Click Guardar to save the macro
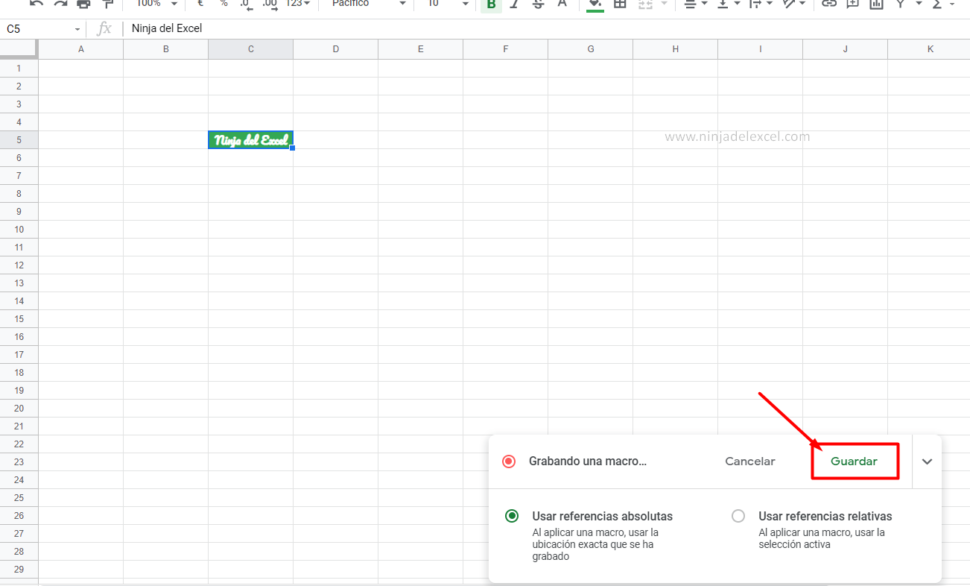970x586 pixels. click(855, 461)
